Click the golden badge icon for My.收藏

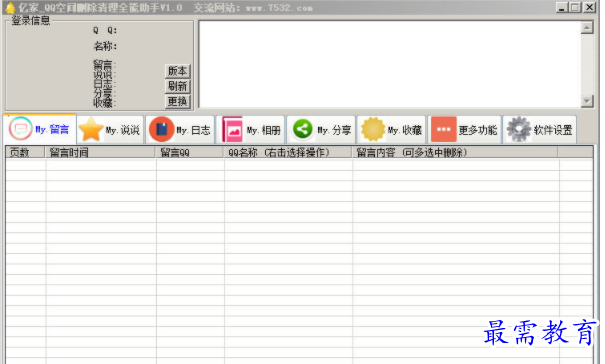(373, 129)
